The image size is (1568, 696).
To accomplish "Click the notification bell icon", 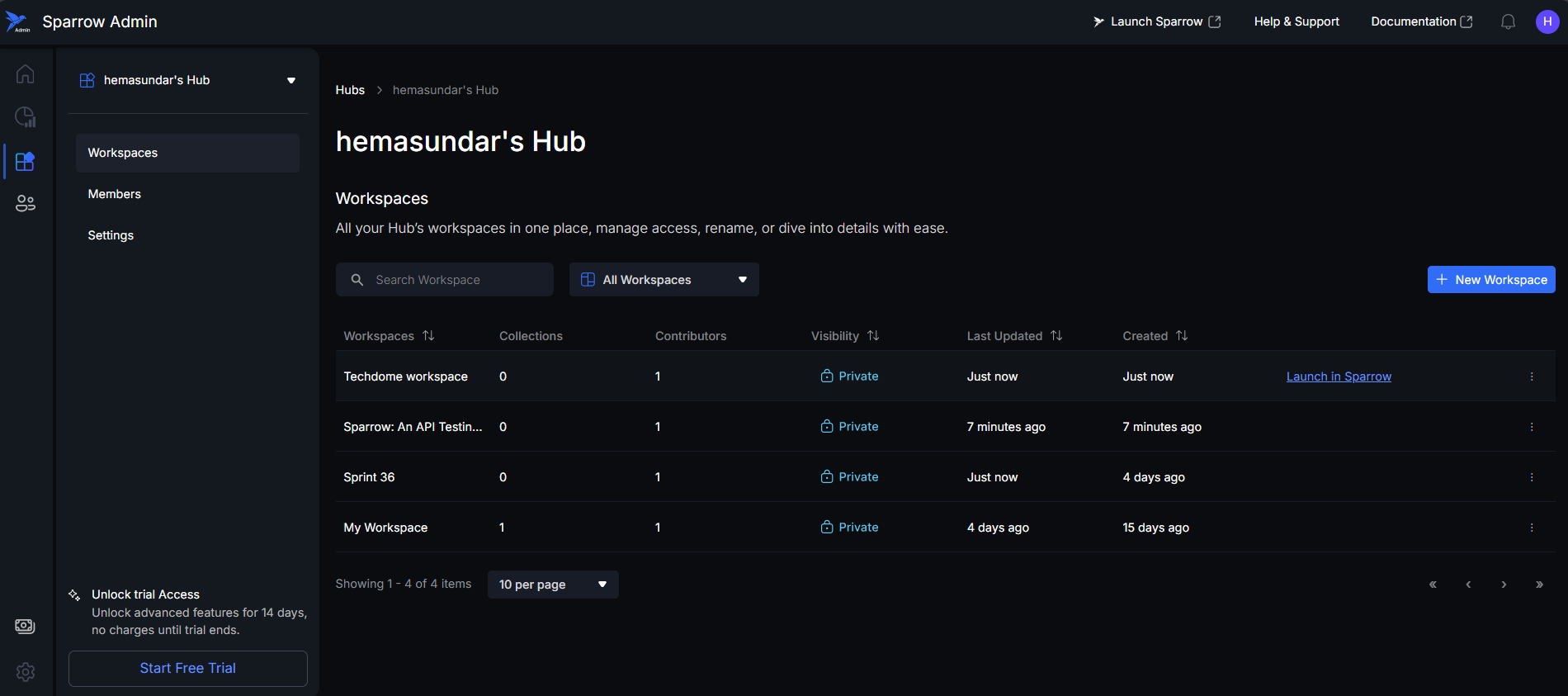I will (x=1508, y=22).
